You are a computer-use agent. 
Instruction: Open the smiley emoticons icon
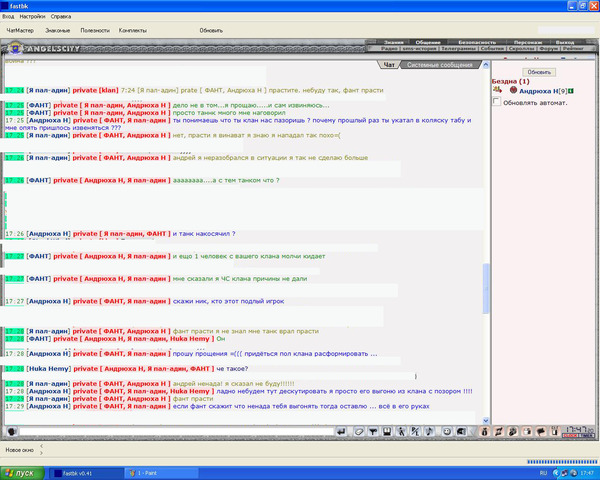coord(447,432)
